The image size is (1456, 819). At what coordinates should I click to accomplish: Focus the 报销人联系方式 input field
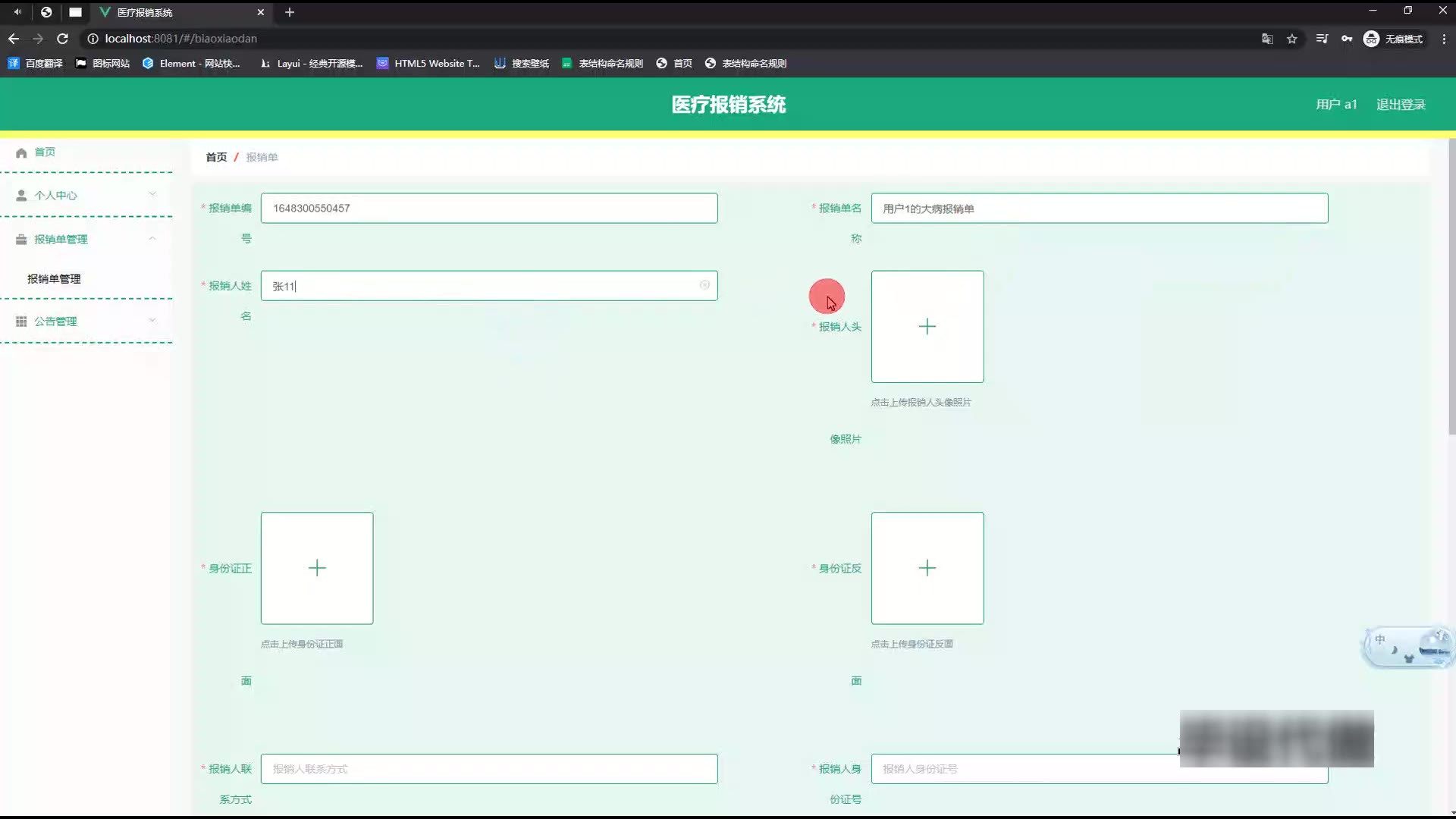[489, 769]
